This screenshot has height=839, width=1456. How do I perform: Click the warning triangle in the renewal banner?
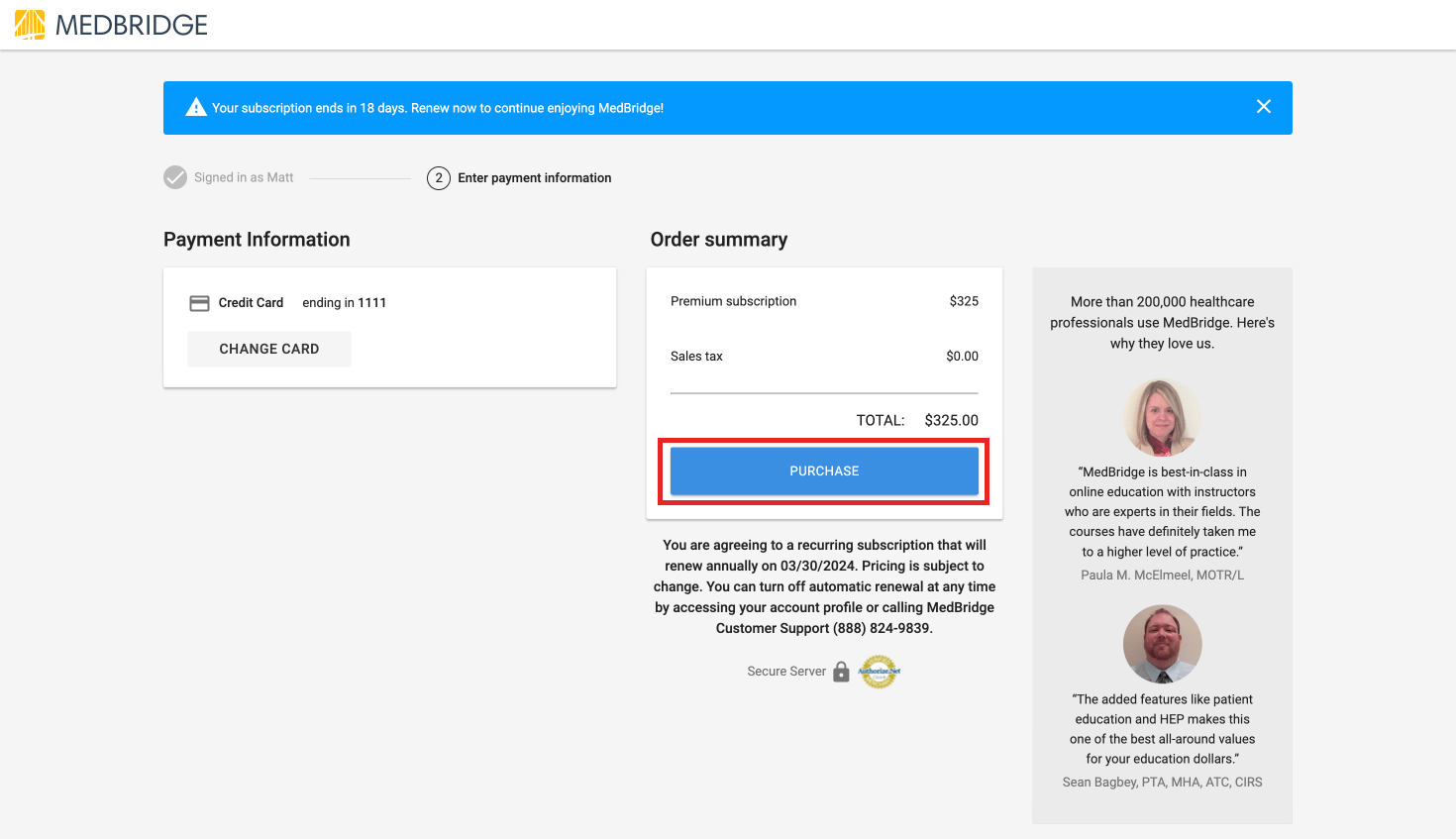point(196,106)
